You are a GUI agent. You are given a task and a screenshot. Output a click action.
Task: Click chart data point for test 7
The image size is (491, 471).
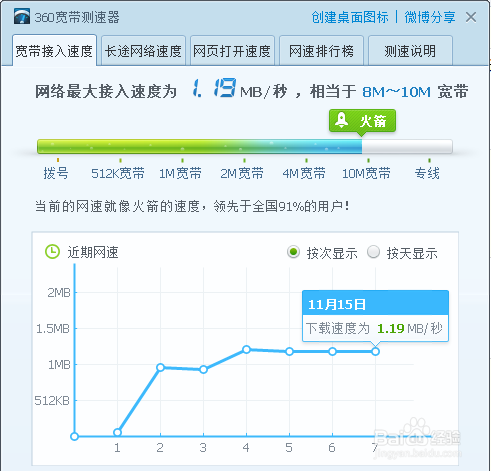375,351
